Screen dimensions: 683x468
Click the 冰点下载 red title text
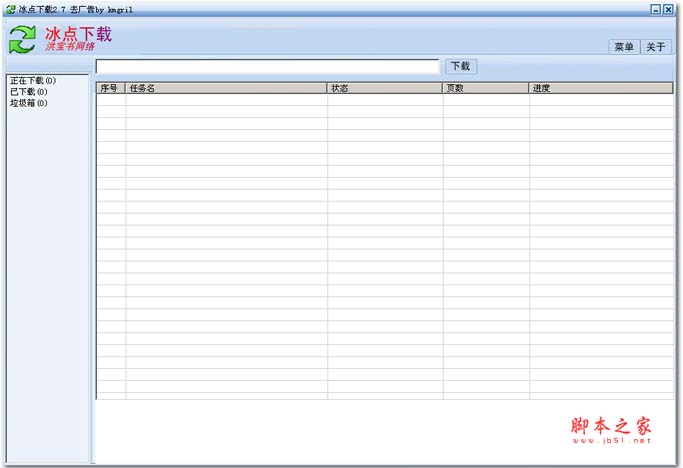78,34
